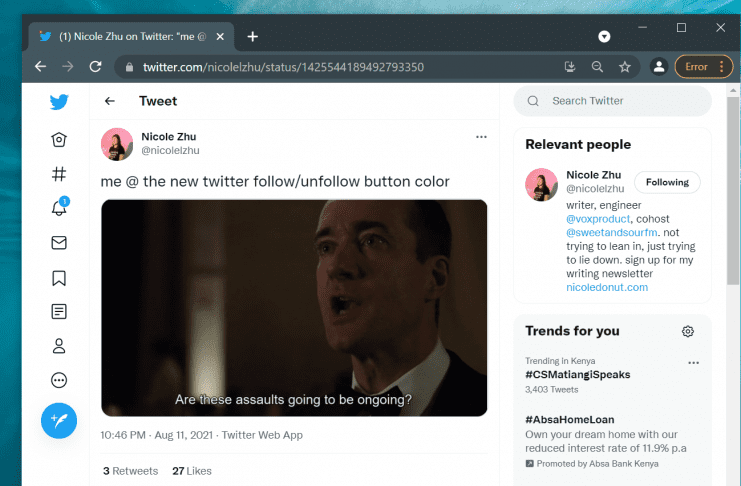This screenshot has width=741, height=486.
Task: Click the address bar URL
Action: pos(284,67)
